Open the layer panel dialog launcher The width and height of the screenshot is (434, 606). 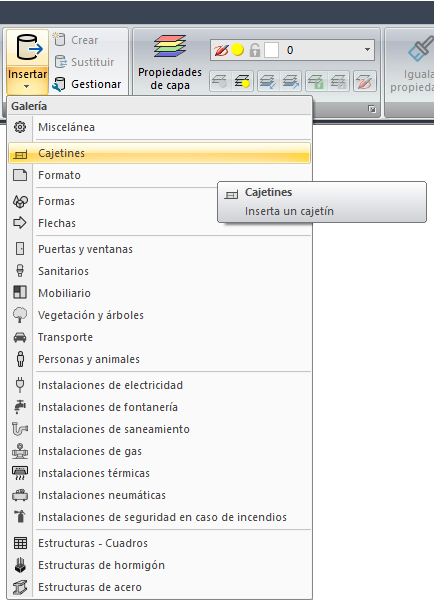click(x=372, y=109)
